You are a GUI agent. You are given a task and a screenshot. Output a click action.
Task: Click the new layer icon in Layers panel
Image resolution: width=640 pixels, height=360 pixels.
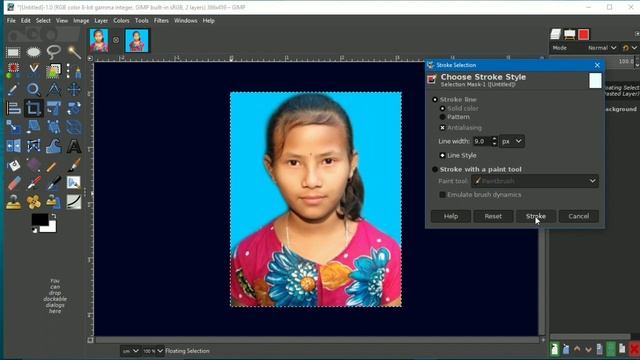tap(554, 349)
